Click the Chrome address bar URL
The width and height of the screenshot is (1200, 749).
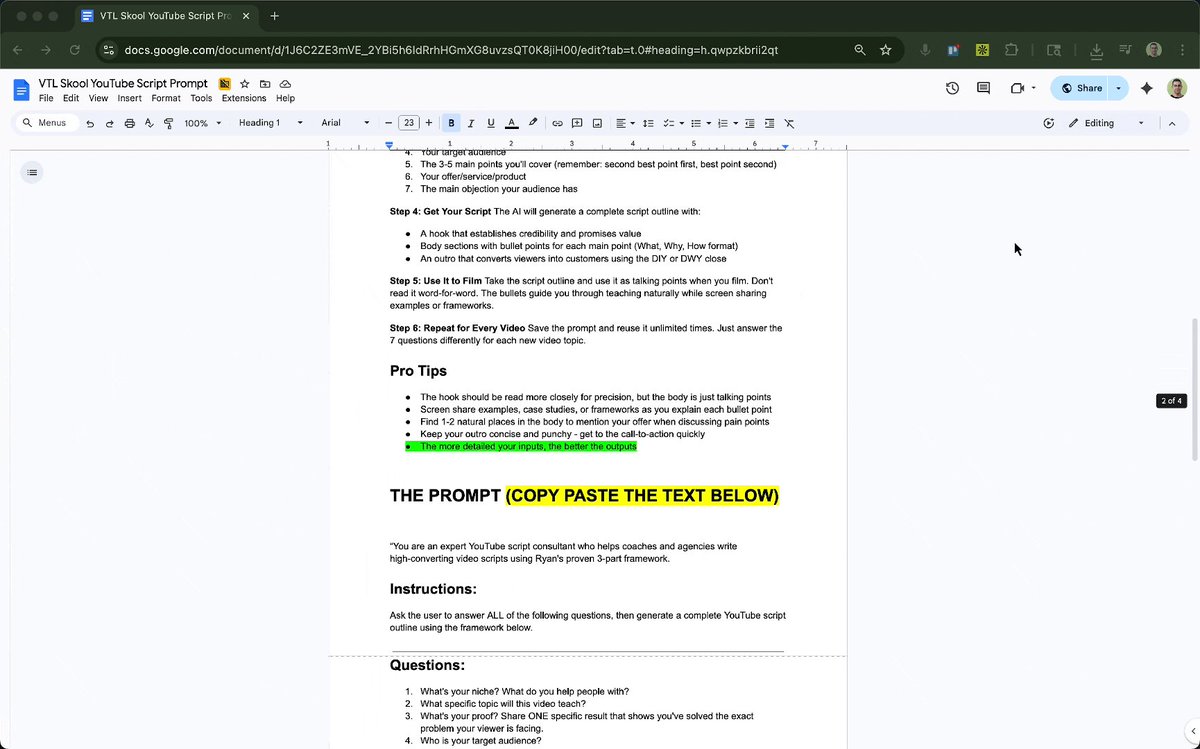coord(451,50)
